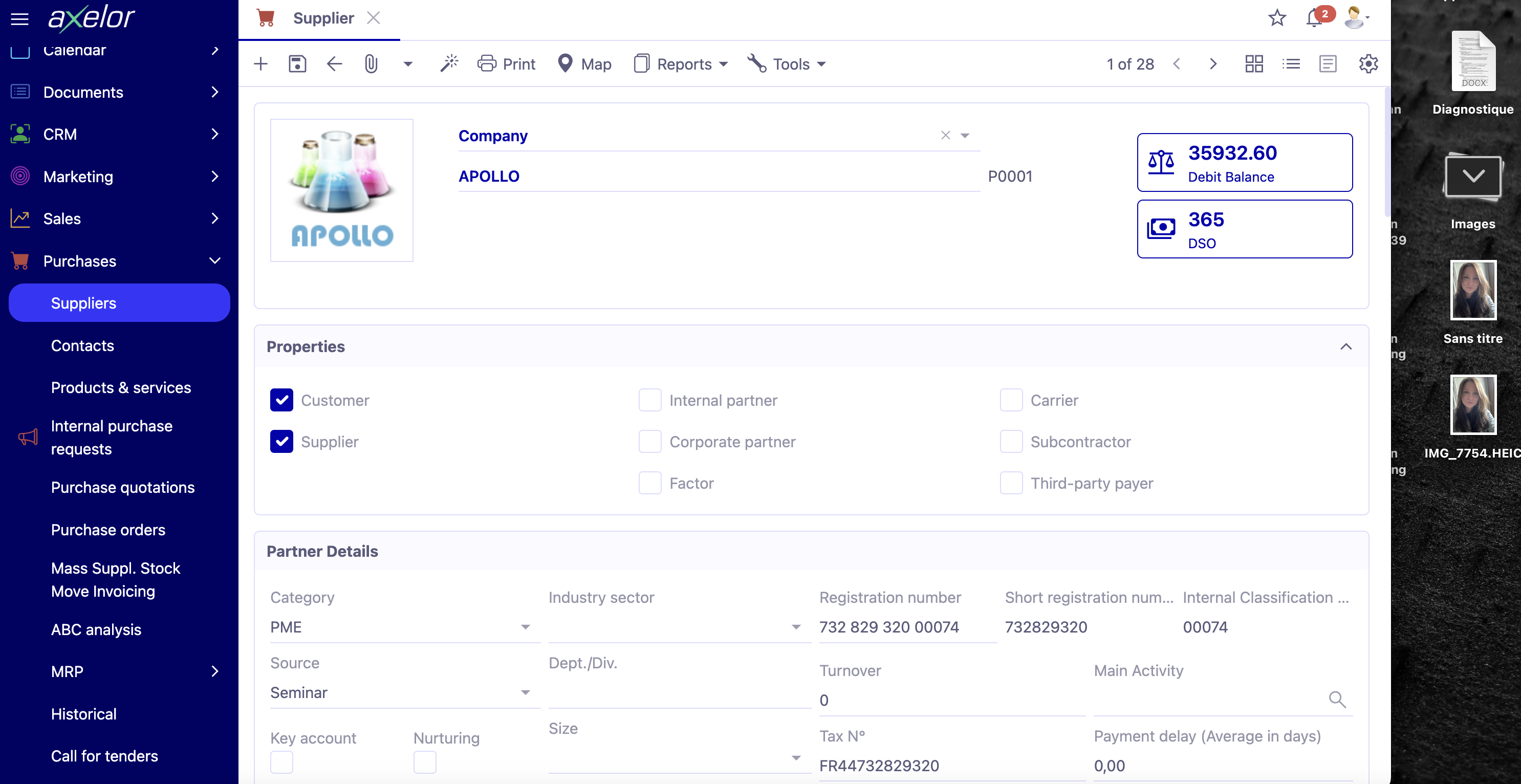The height and width of the screenshot is (784, 1521).
Task: Select Contacts in the Purchases sidebar
Action: point(82,345)
